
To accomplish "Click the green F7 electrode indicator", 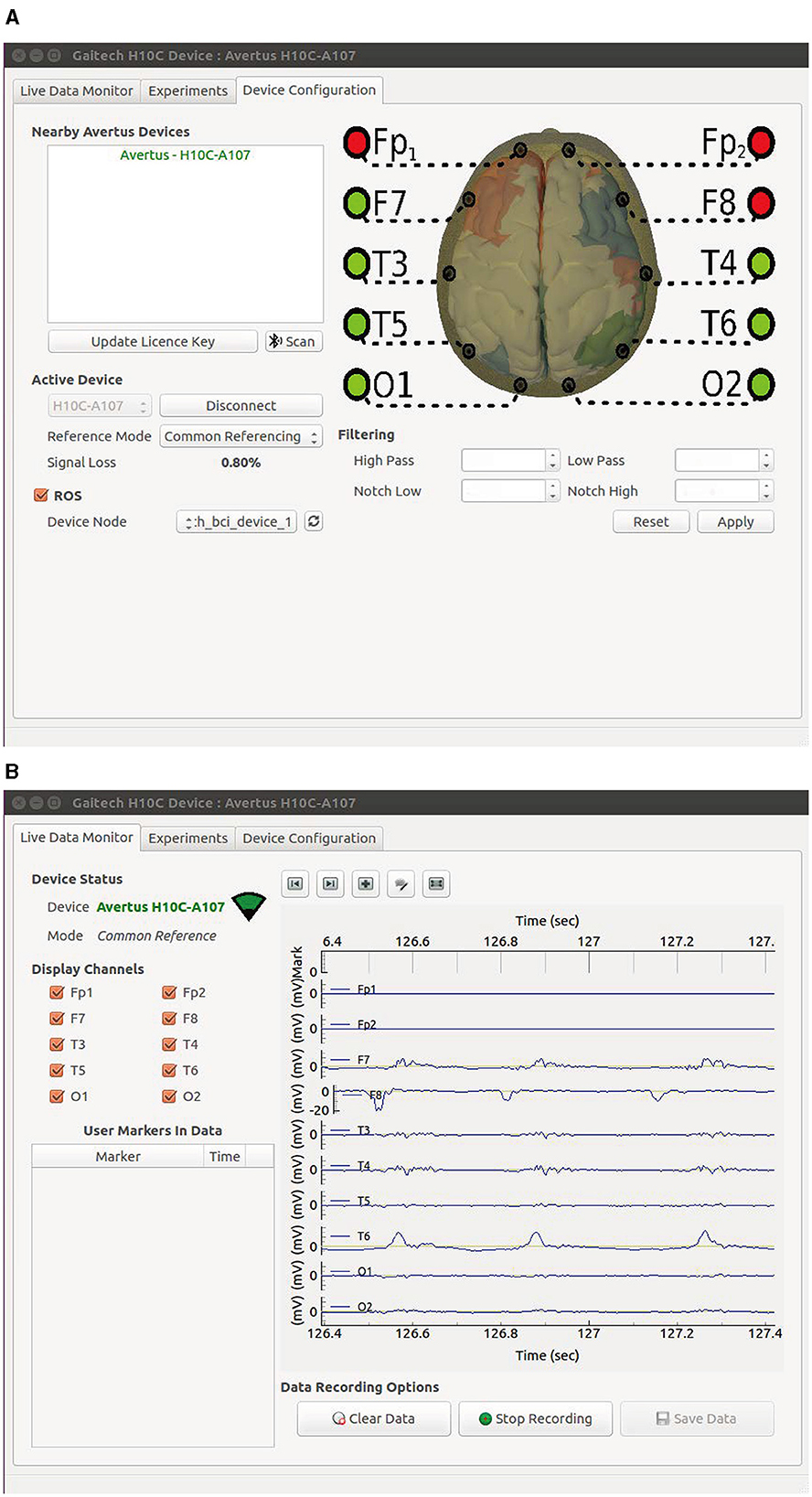I will (x=357, y=203).
